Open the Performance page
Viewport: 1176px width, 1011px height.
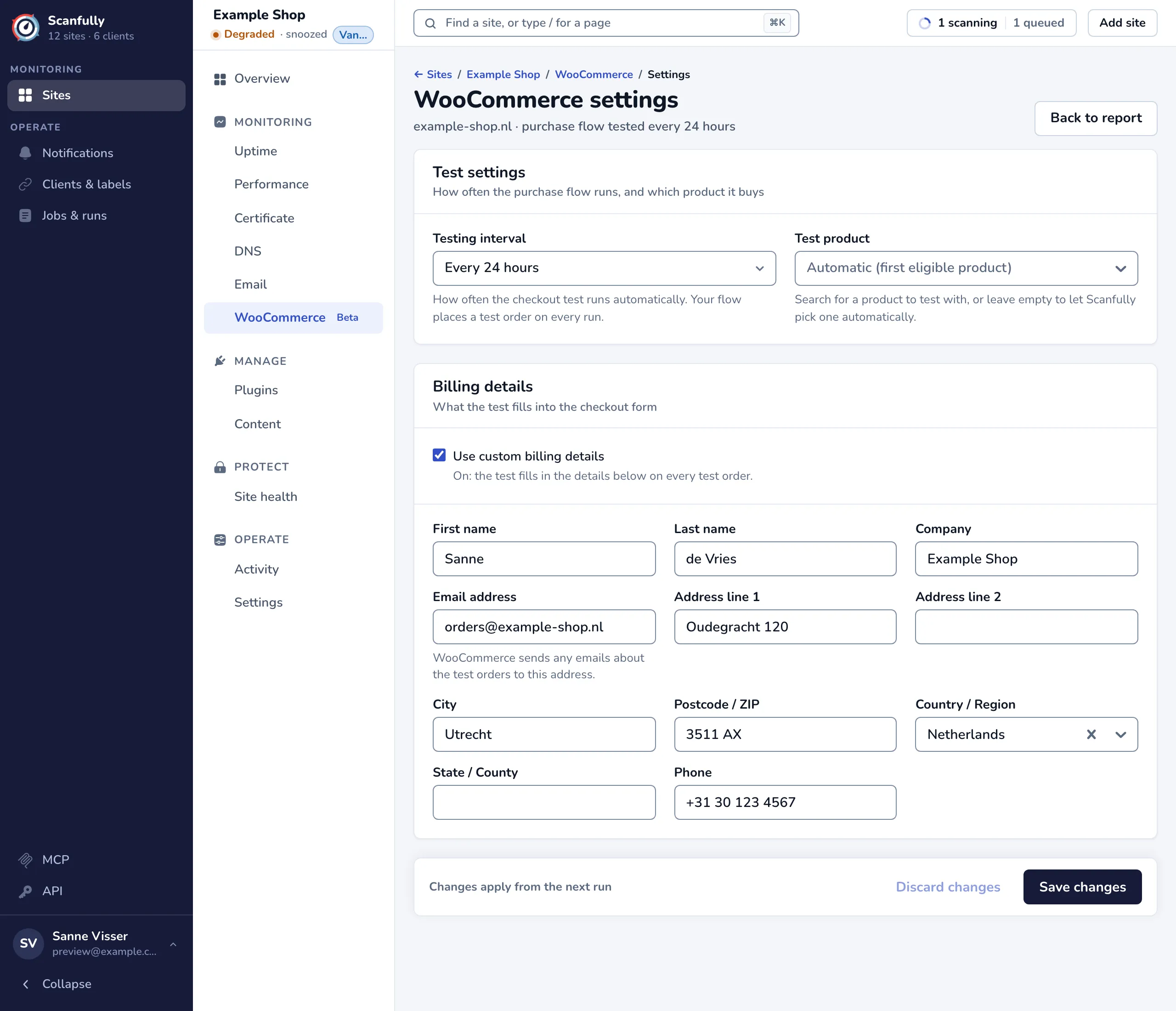pos(271,184)
